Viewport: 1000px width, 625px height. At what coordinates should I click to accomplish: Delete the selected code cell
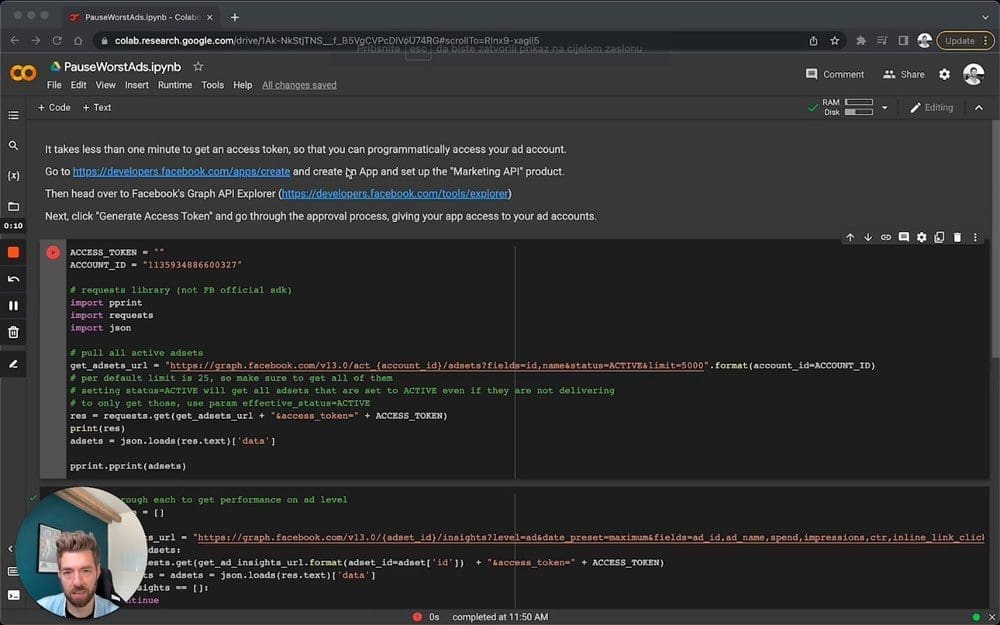point(957,238)
